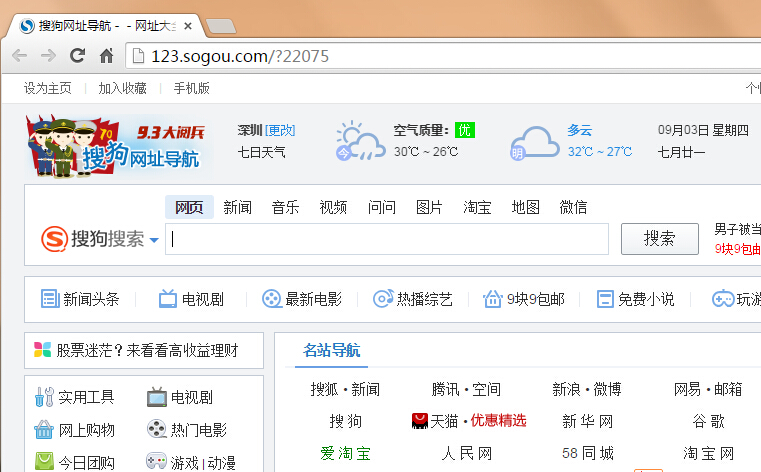761x472 pixels.
Task: Click 设为主页 link
Action: [x=48, y=88]
